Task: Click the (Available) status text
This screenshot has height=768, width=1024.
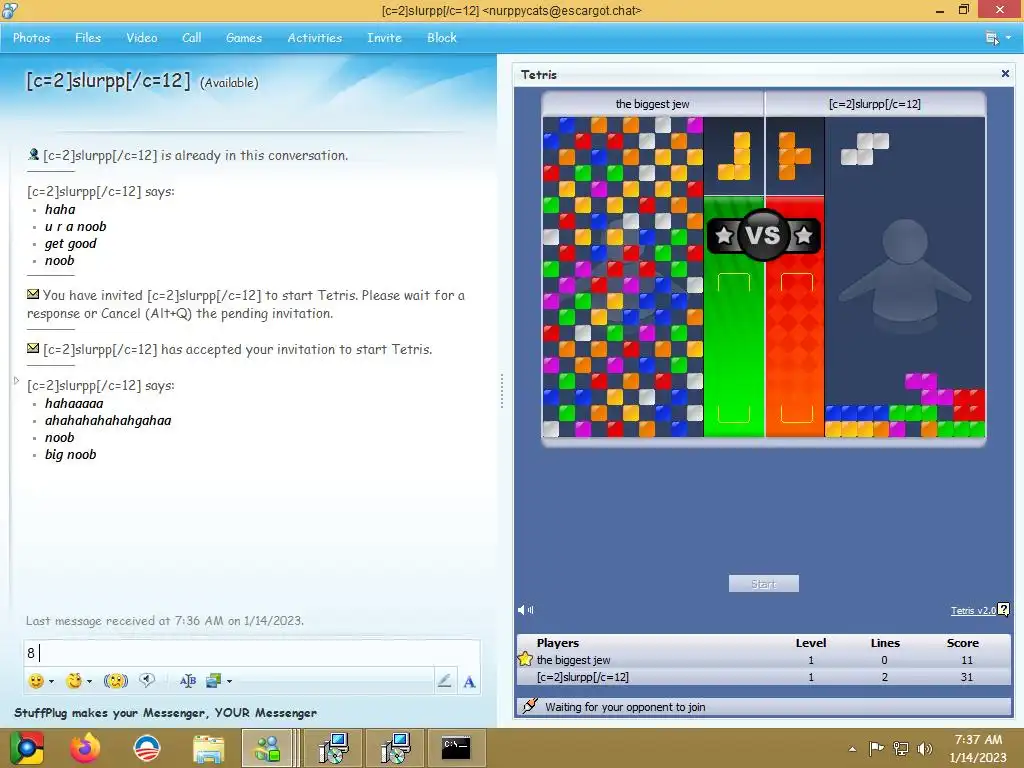Action: [x=229, y=83]
